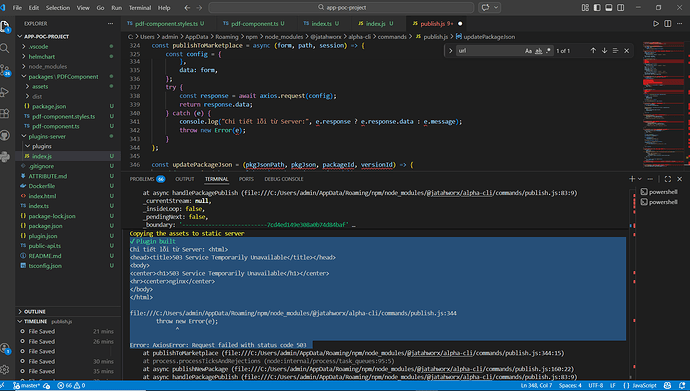Open the Python icon in the activity bar
Viewport: 690px width, 391px height.
click(5, 156)
